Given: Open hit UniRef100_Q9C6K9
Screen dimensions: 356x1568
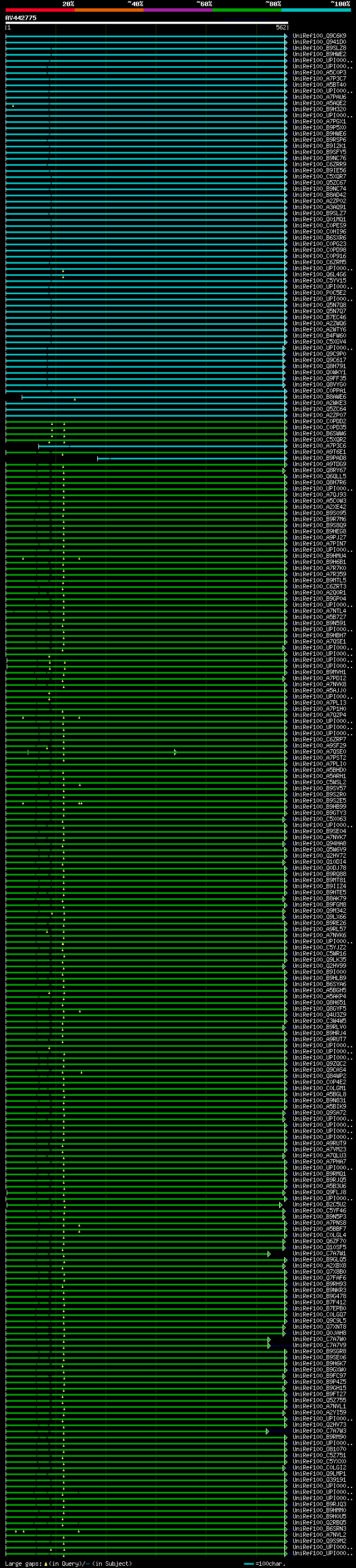Looking at the screenshot, I should pos(319,36).
